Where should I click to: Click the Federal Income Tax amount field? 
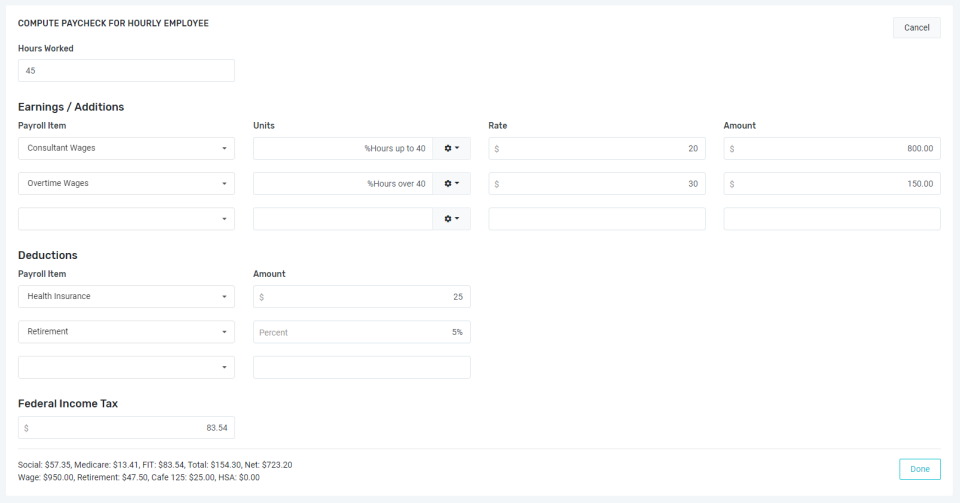click(126, 427)
